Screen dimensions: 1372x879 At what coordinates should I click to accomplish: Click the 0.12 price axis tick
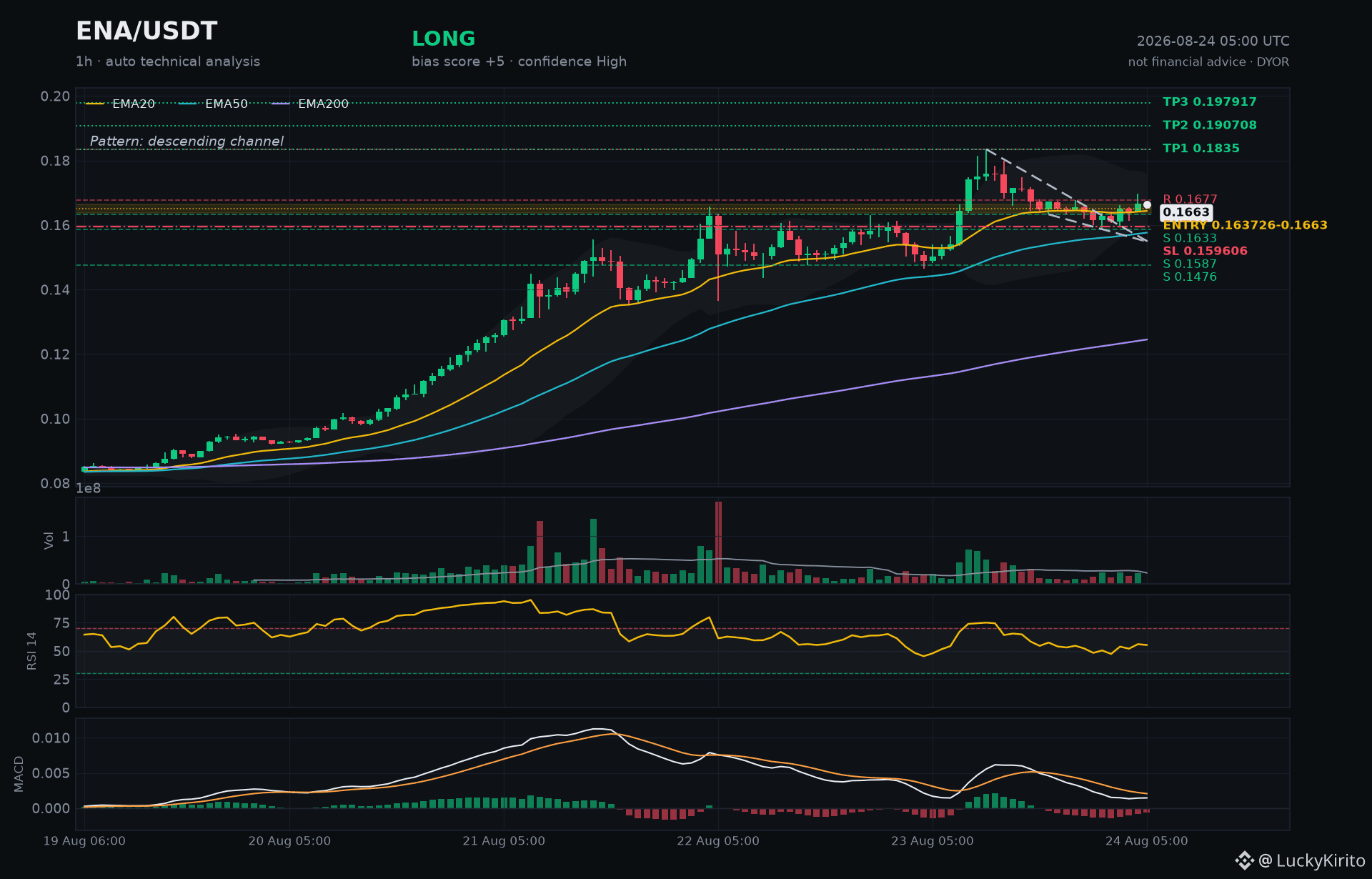pyautogui.click(x=55, y=354)
